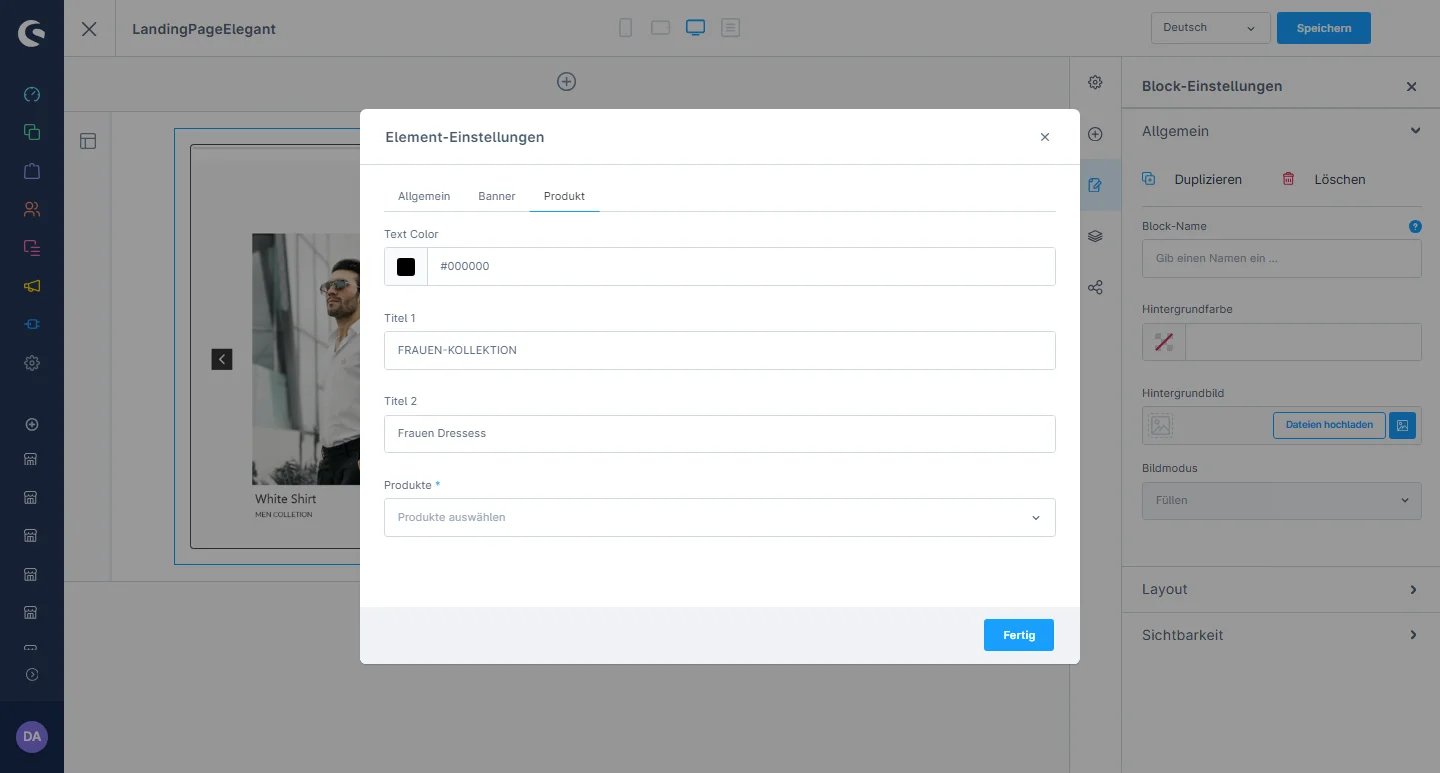1440x773 pixels.
Task: Click the Block-Name help question icon
Action: [x=1415, y=227]
